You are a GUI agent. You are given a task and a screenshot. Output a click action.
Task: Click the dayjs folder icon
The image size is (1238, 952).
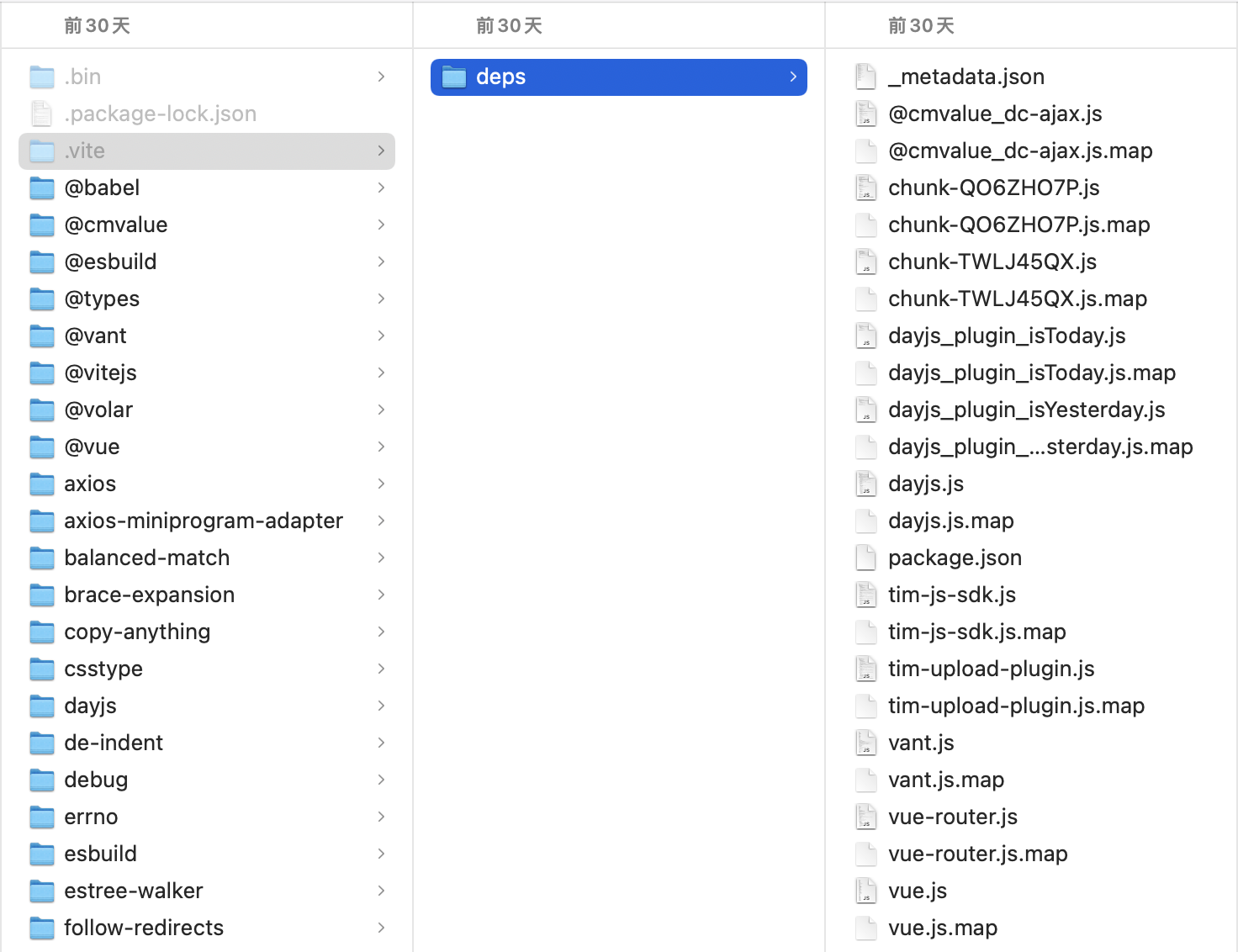click(42, 706)
